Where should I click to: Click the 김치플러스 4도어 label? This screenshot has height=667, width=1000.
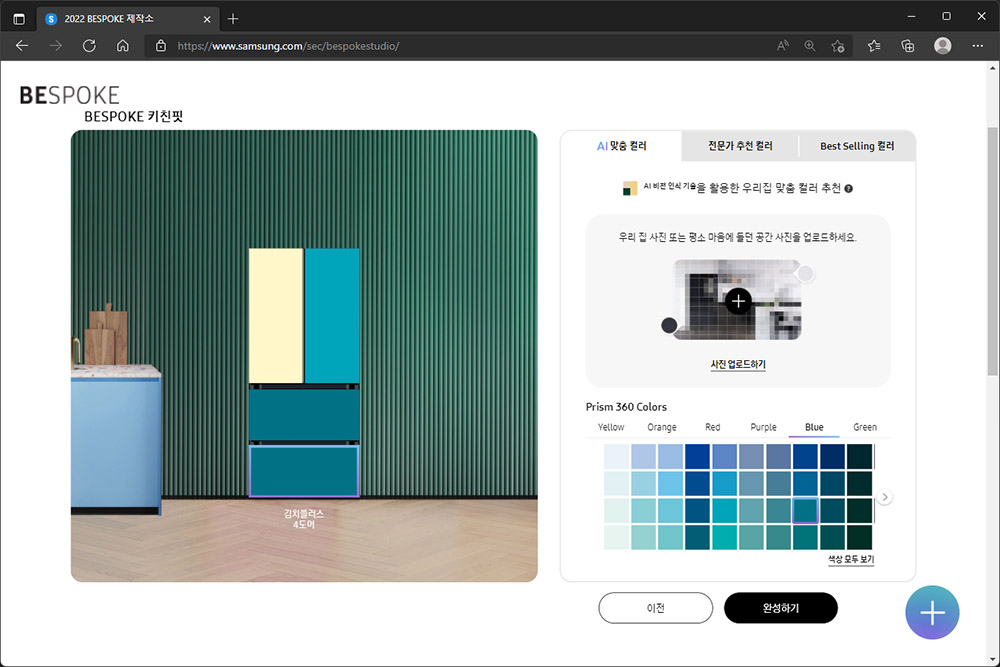tap(304, 519)
